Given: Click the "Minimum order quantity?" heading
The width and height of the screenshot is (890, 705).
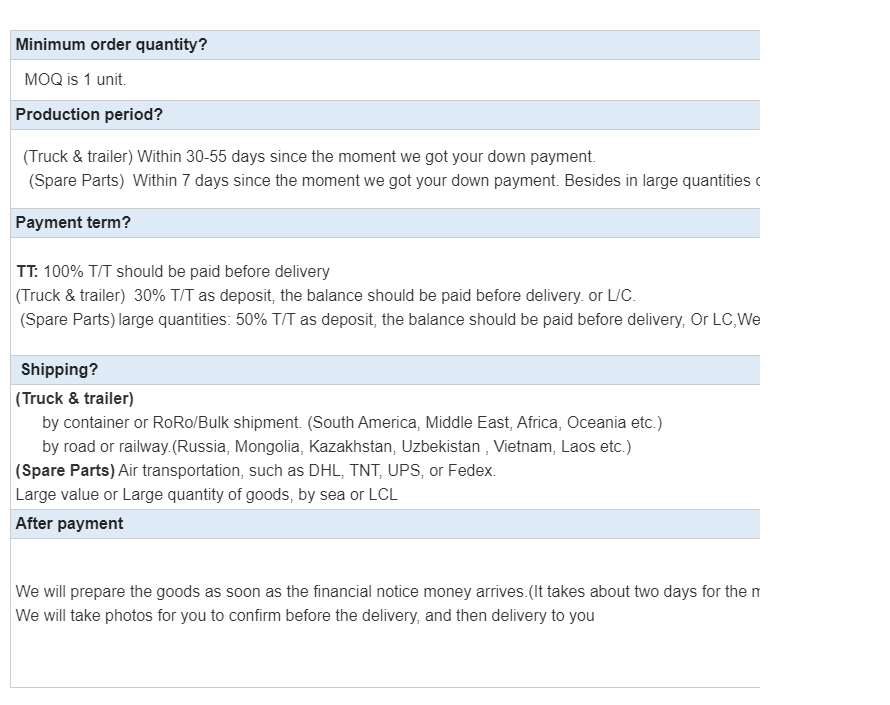Looking at the screenshot, I should (111, 45).
